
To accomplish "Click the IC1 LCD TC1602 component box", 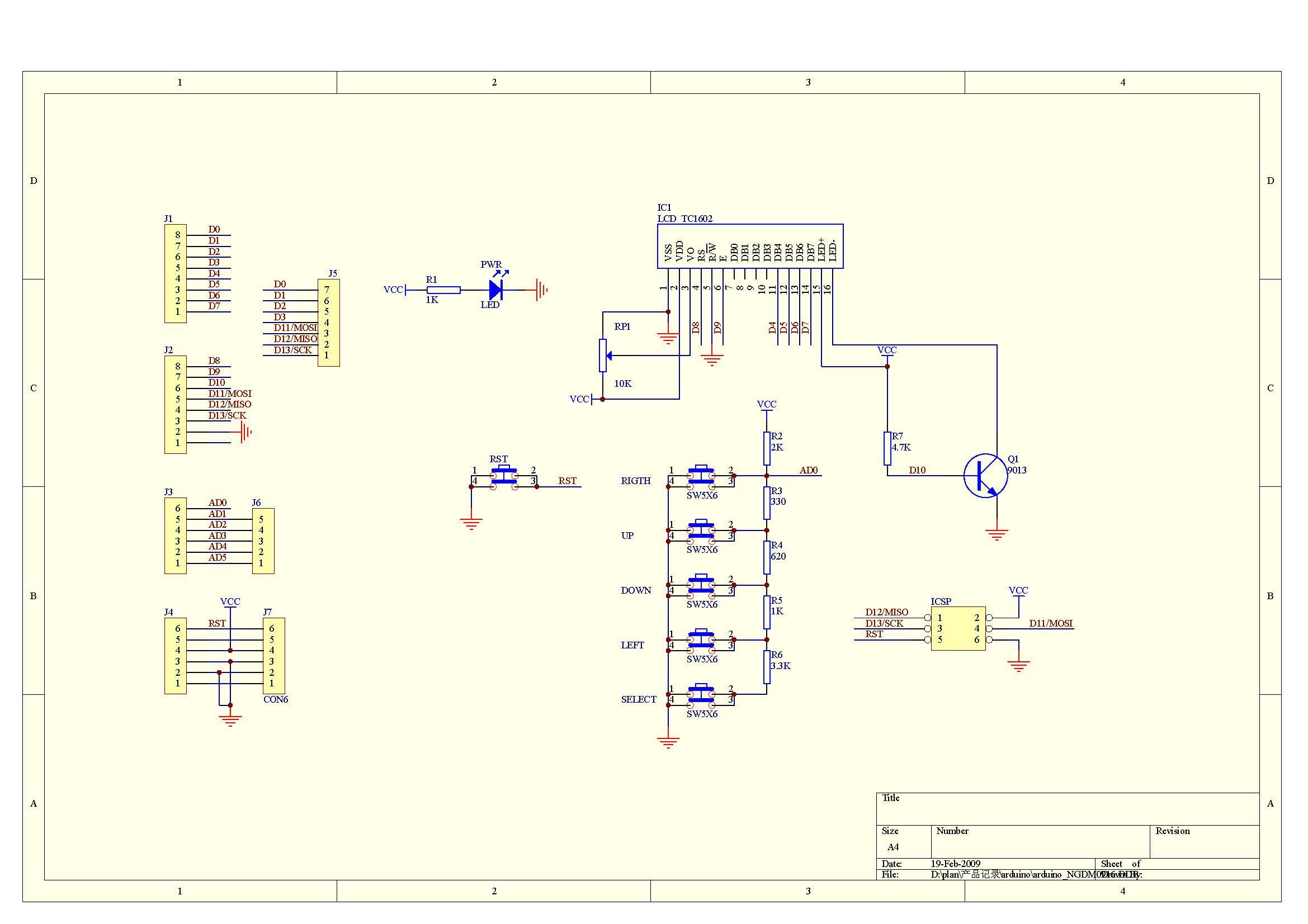I will (750, 246).
